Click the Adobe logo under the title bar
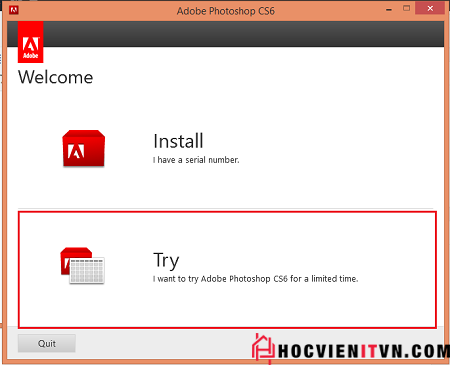This screenshot has height=365, width=450. pos(30,42)
